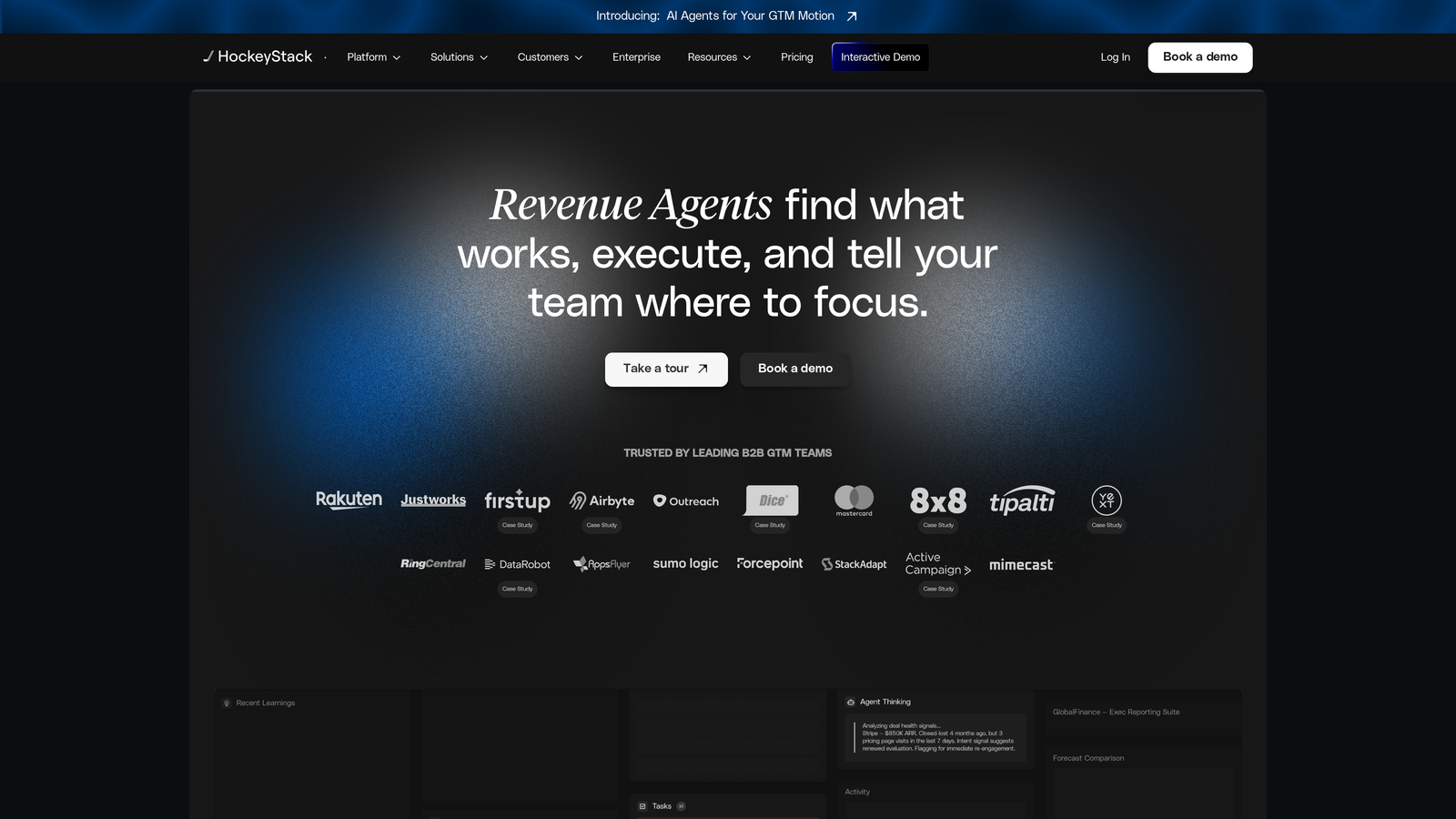Click the Outreach logo

tap(685, 500)
